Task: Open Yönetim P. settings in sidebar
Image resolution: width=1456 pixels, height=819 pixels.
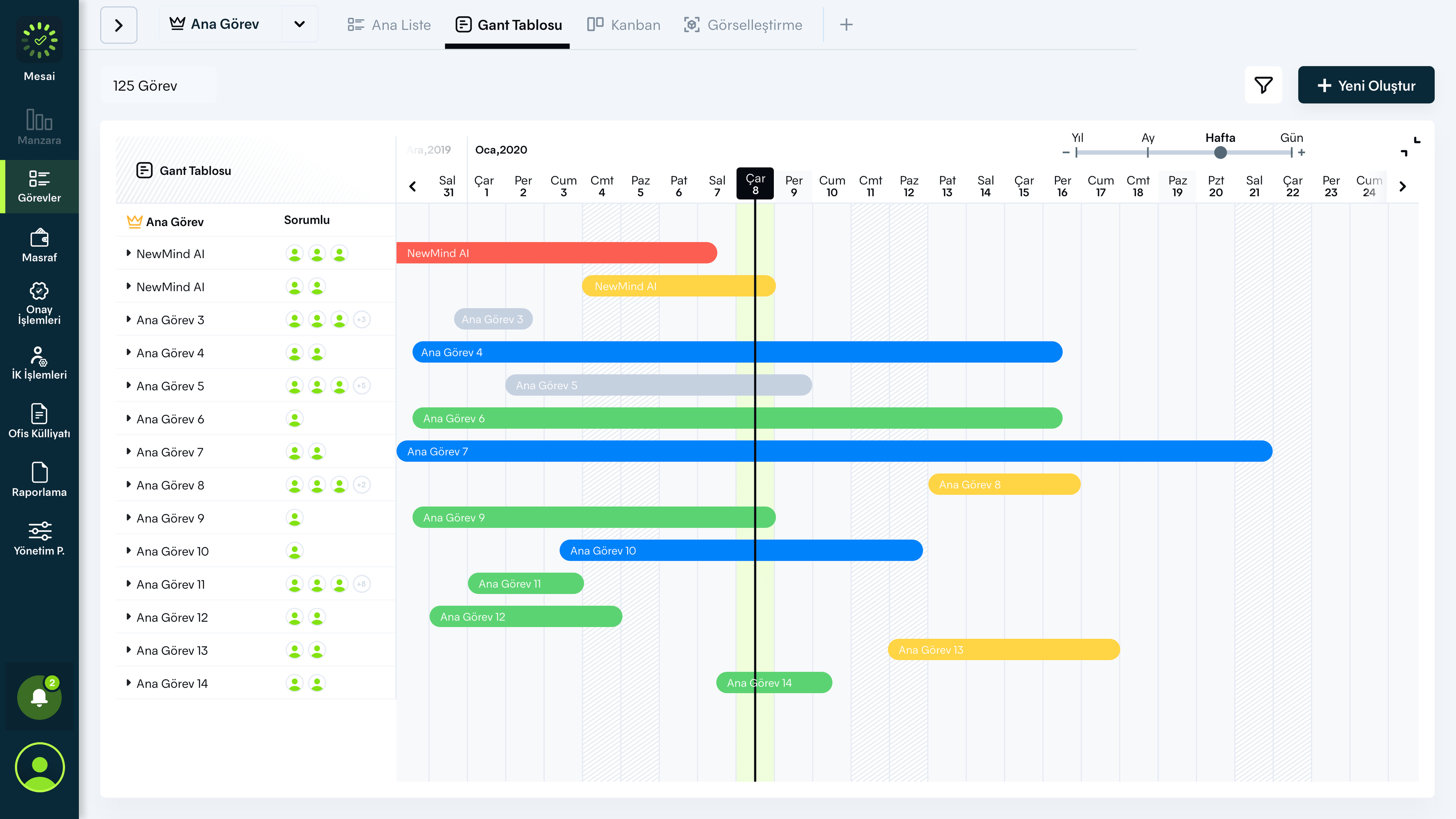Action: point(39,538)
